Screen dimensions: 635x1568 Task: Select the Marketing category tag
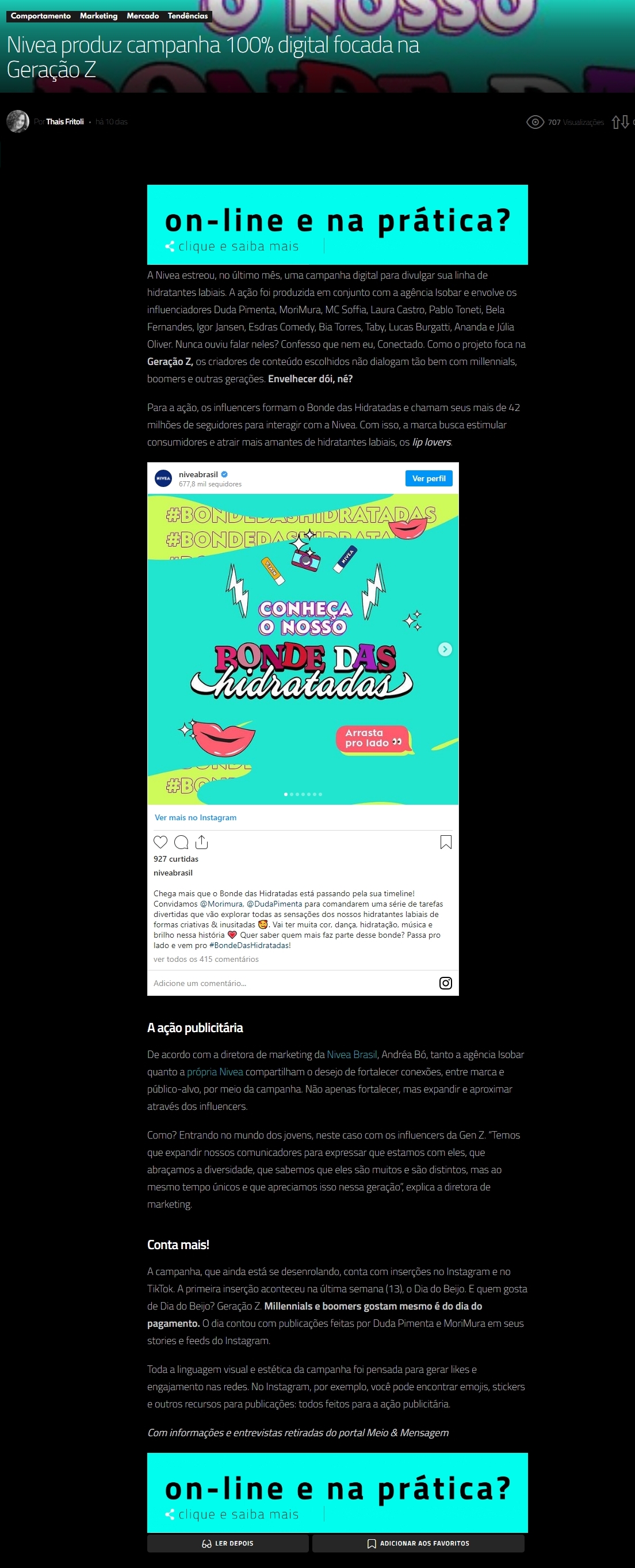(x=98, y=16)
